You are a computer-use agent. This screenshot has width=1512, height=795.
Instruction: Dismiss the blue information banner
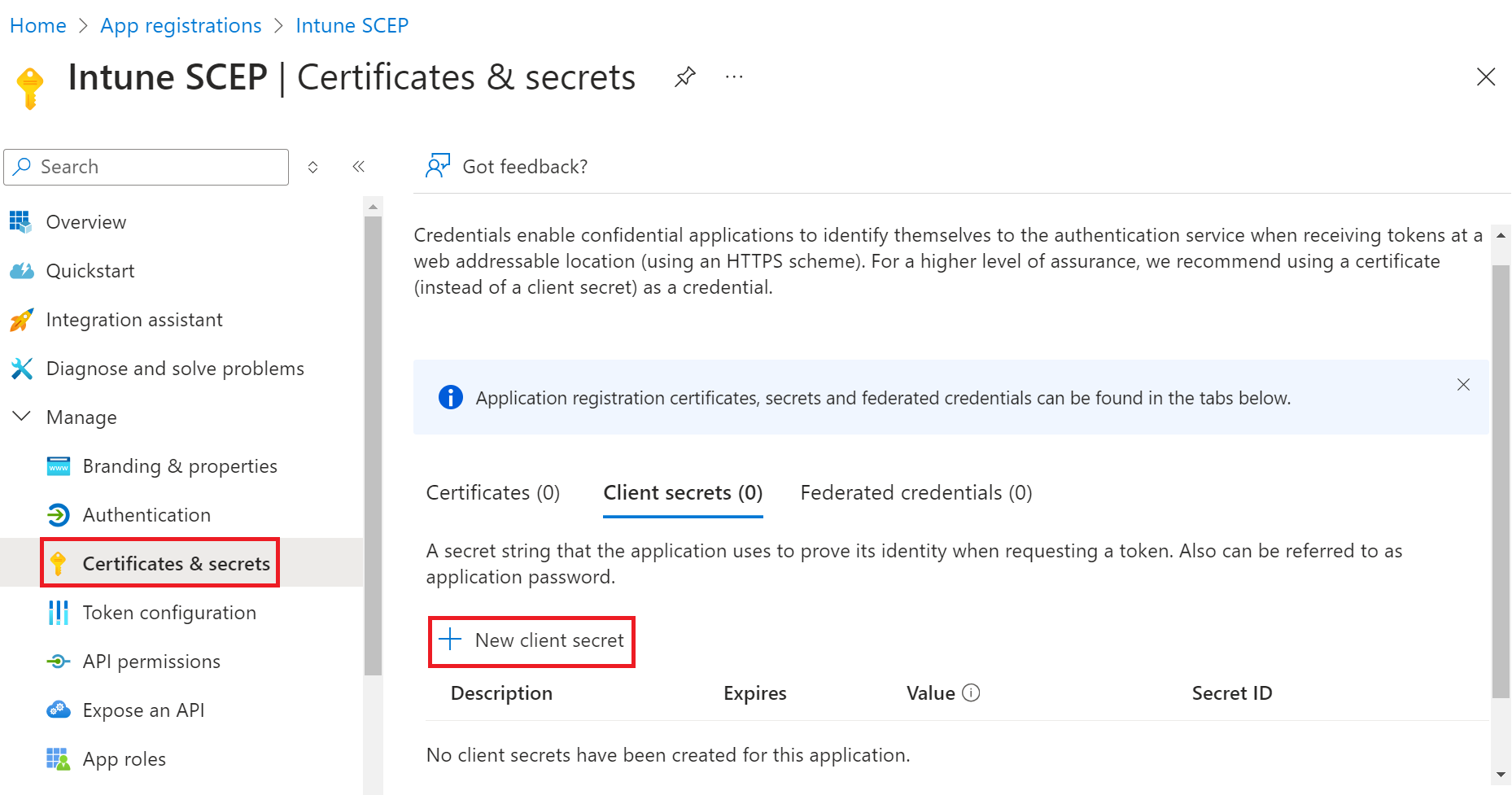tap(1463, 385)
